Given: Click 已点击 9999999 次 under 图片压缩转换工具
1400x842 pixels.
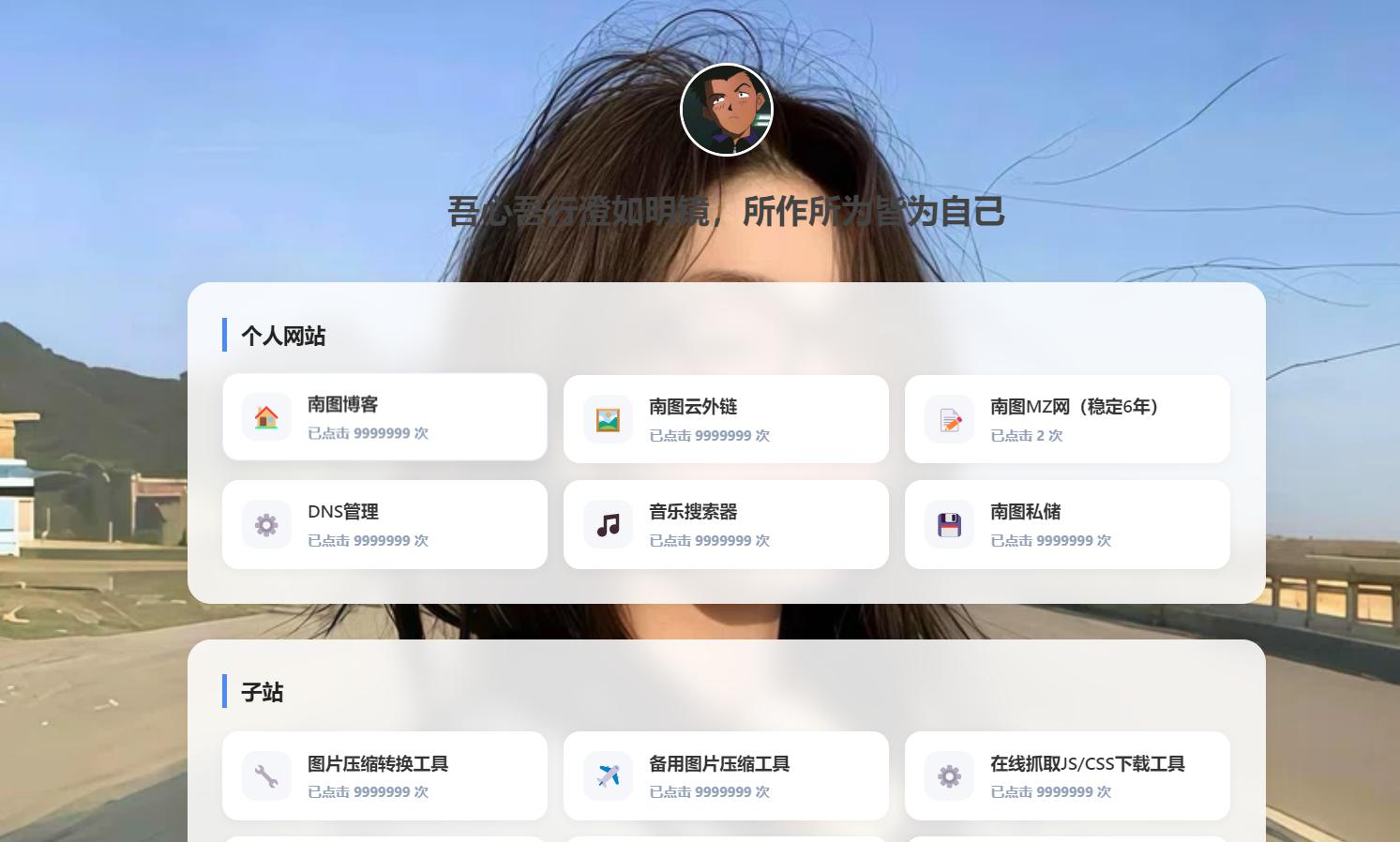Looking at the screenshot, I should (x=368, y=791).
